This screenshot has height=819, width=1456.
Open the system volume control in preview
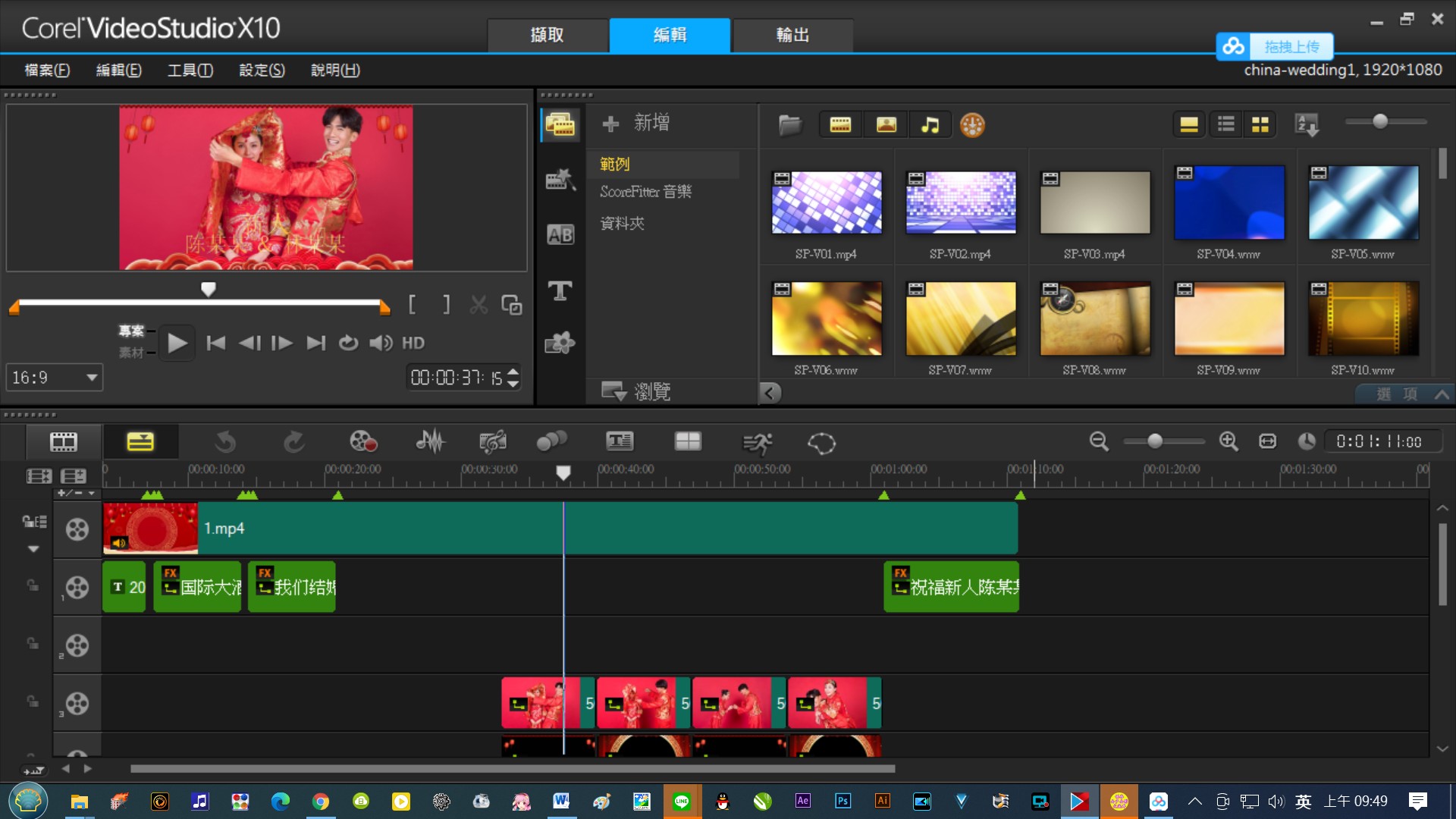point(381,344)
